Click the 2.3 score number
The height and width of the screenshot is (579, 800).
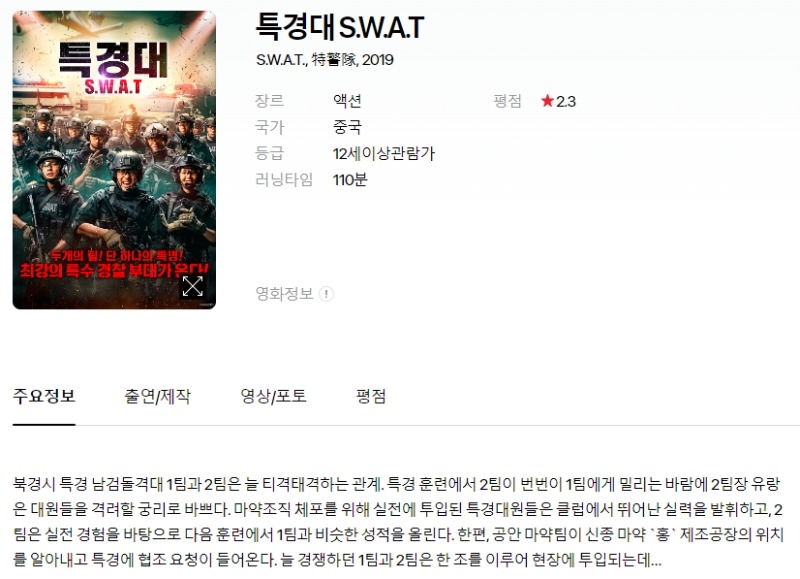[566, 102]
